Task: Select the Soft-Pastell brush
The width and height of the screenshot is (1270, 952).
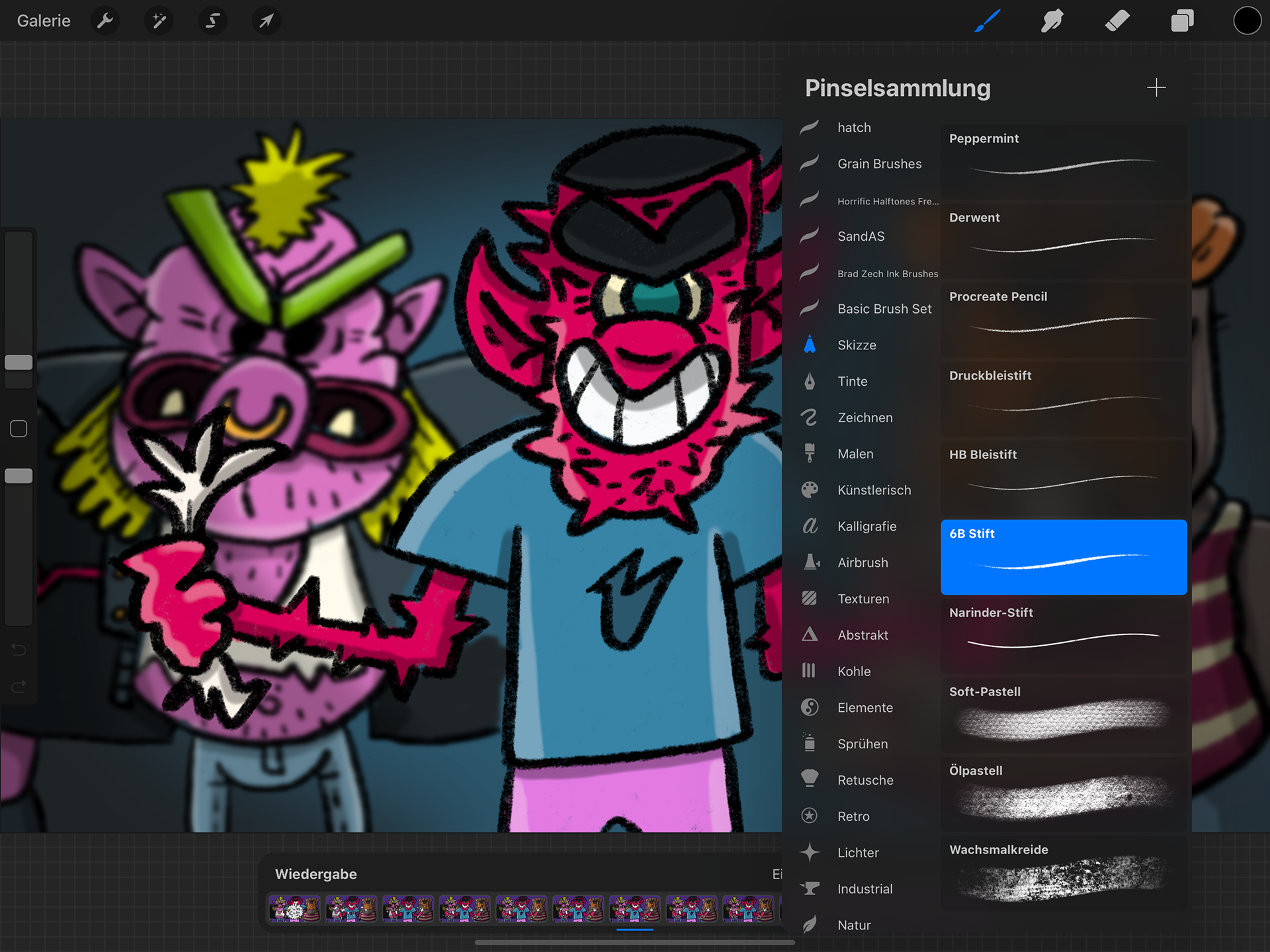Action: tap(1063, 714)
